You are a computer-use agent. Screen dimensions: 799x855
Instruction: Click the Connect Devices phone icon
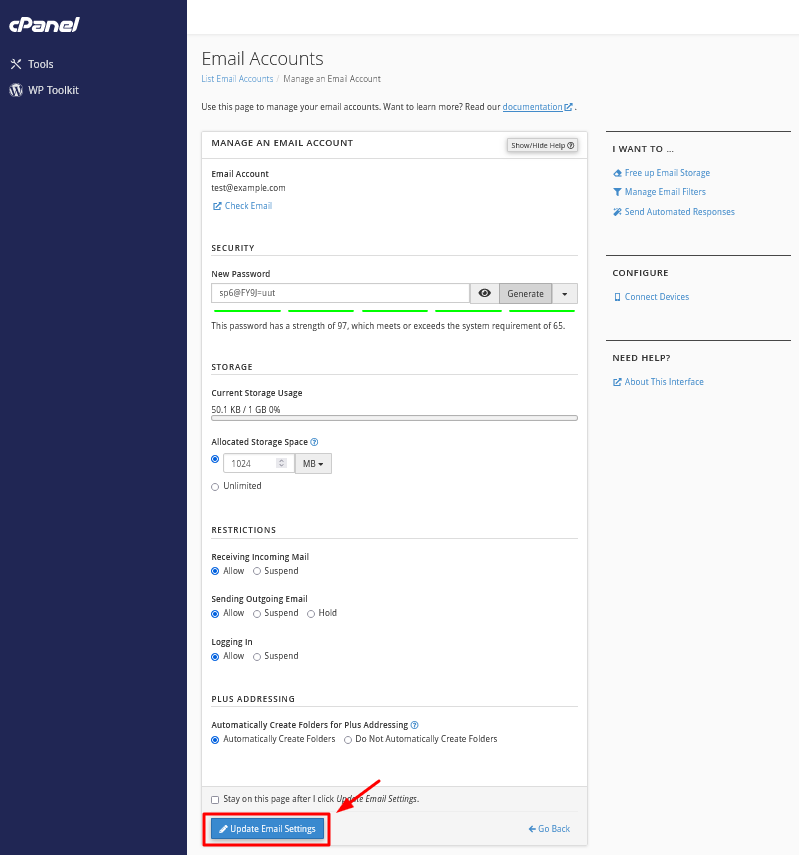click(617, 297)
